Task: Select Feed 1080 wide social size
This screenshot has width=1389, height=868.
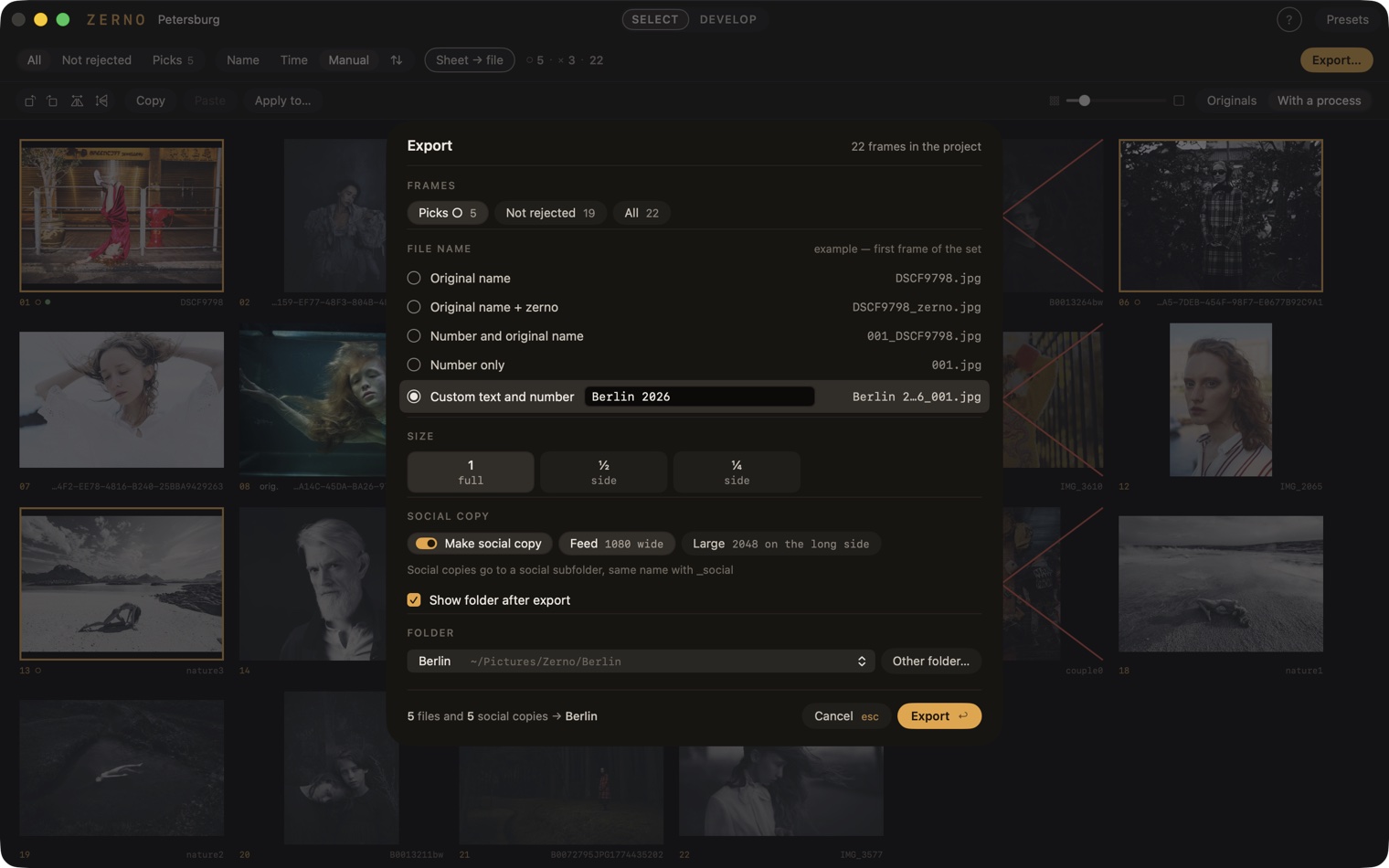Action: pyautogui.click(x=617, y=544)
